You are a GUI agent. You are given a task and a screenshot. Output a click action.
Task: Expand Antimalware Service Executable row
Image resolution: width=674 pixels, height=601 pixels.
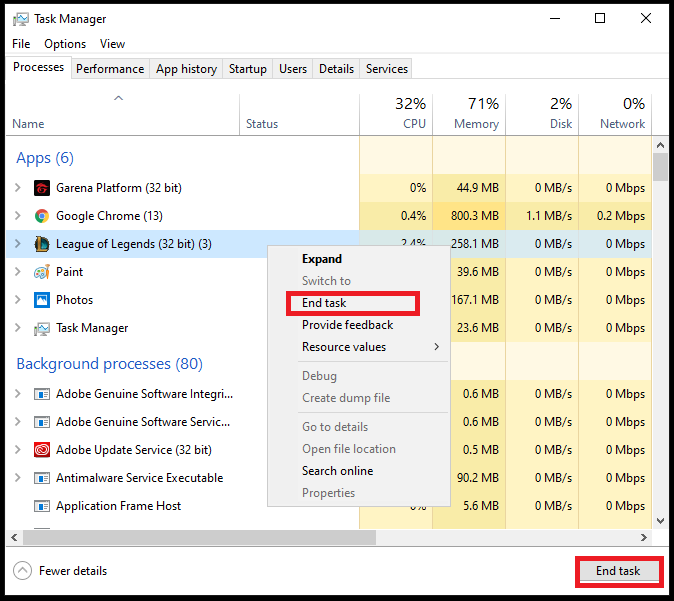(x=18, y=478)
